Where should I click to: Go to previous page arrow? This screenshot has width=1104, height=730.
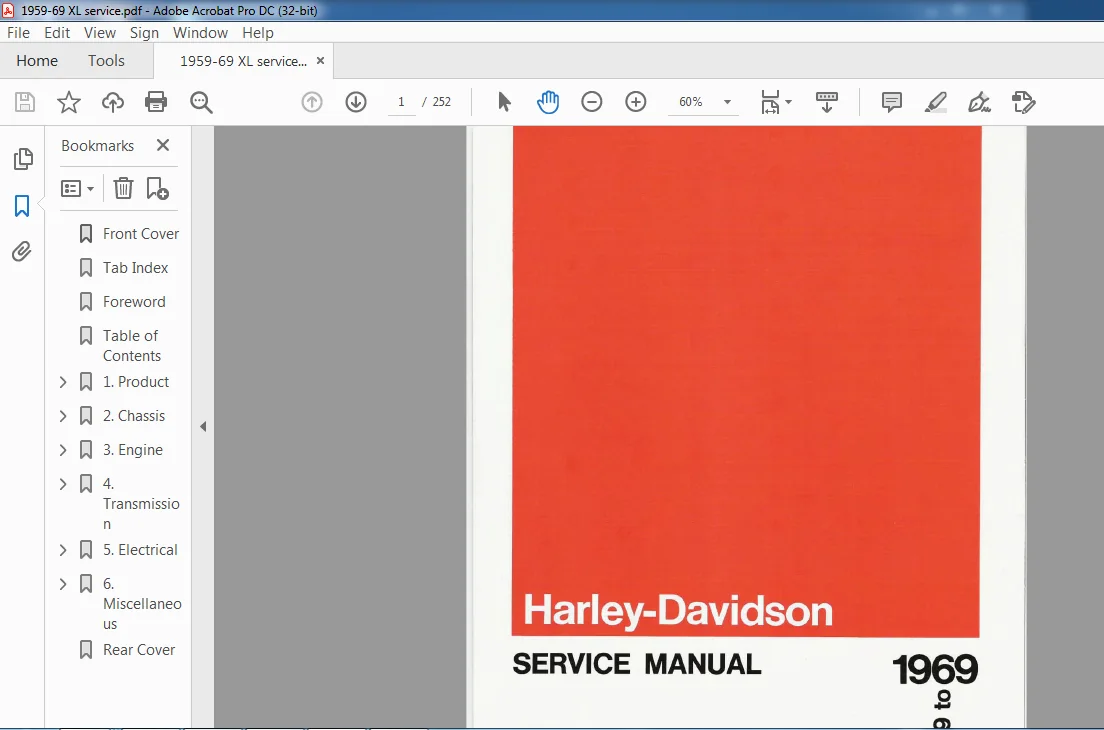tap(312, 102)
